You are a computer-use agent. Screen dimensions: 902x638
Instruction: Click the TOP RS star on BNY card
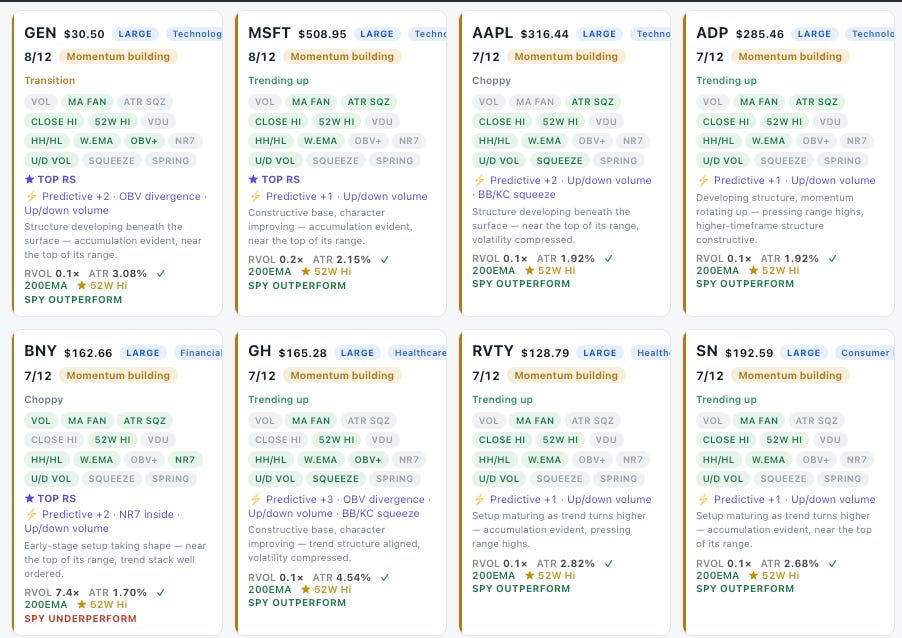point(29,498)
